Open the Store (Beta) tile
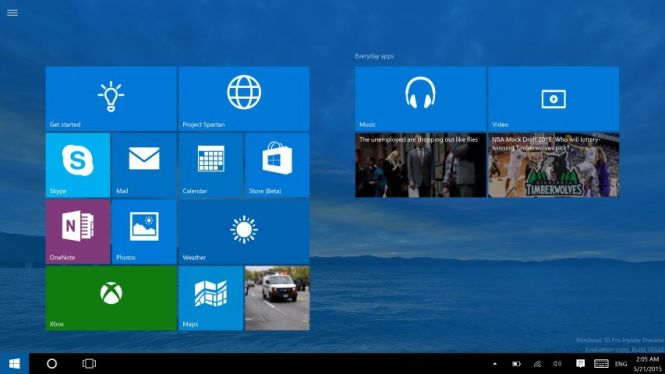Image resolution: width=665 pixels, height=374 pixels. [x=277, y=165]
